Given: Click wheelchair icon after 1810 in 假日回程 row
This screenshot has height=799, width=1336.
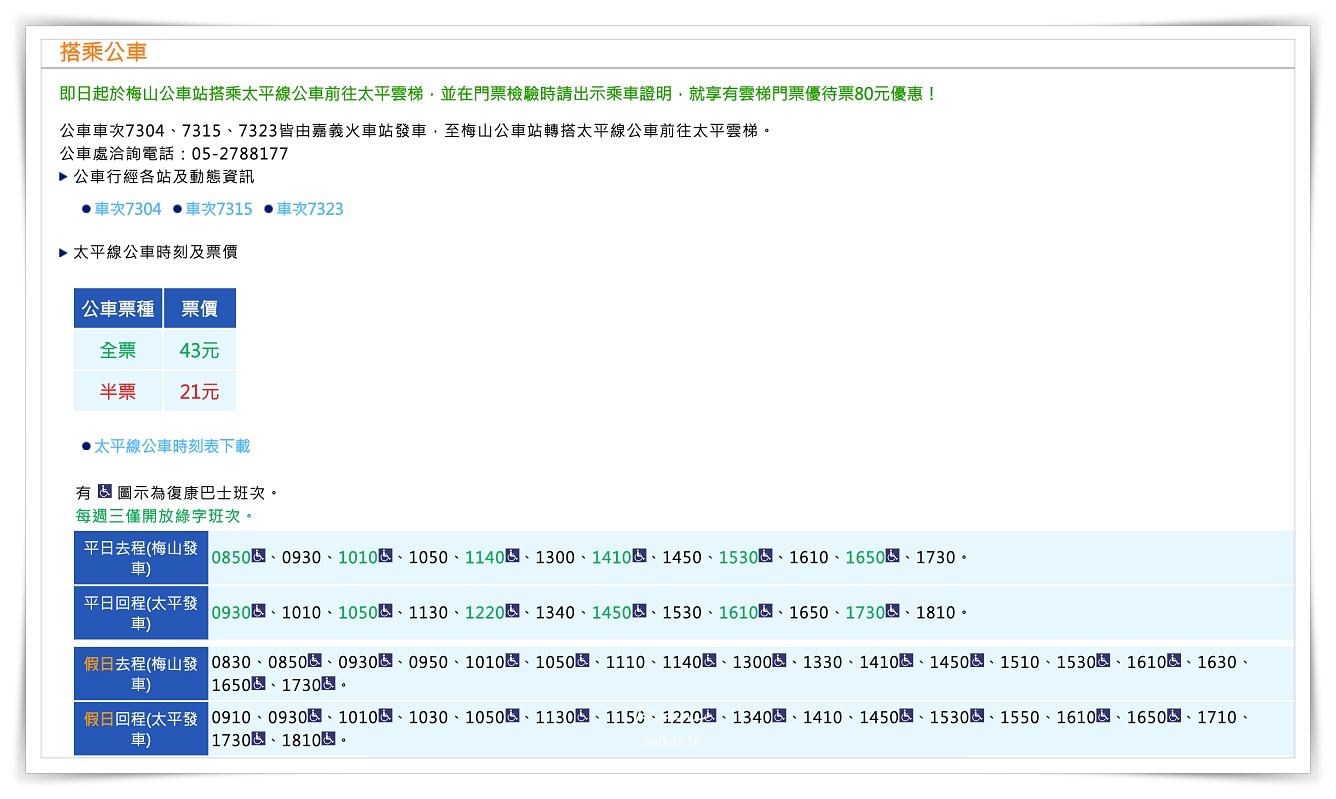Looking at the screenshot, I should tap(328, 739).
